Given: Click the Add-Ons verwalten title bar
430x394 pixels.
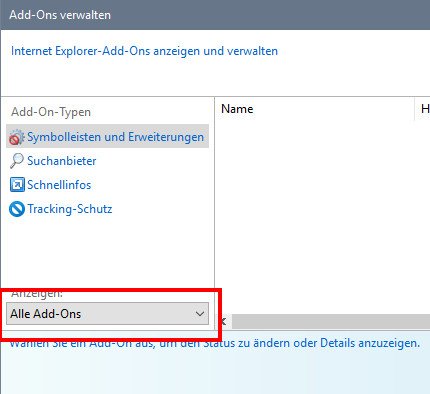Looking at the screenshot, I should pyautogui.click(x=215, y=15).
